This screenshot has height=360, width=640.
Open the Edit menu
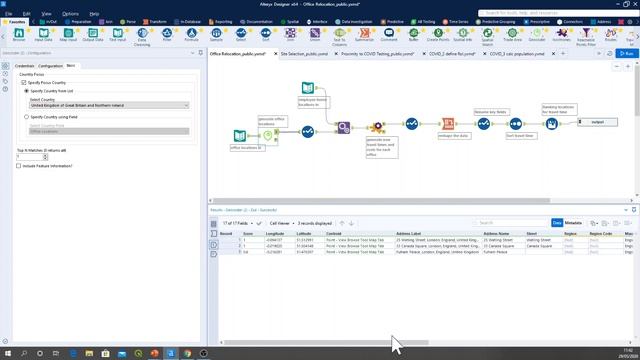(x=27, y=13)
